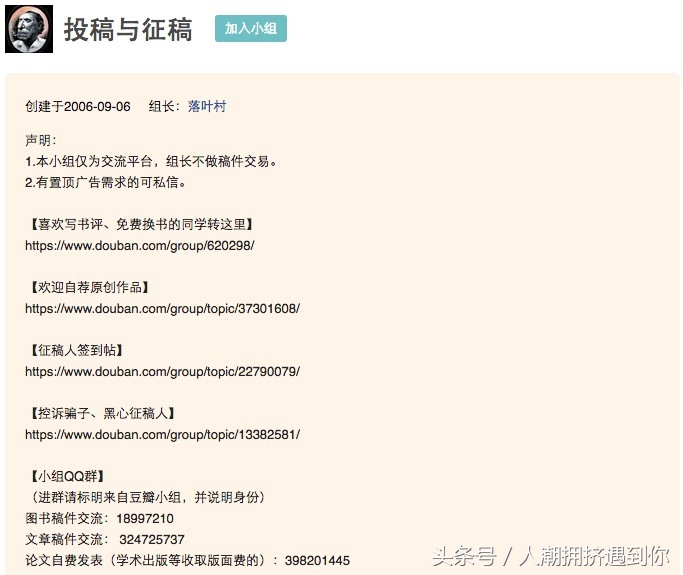Open the topic/13382581/ URL

(162, 434)
